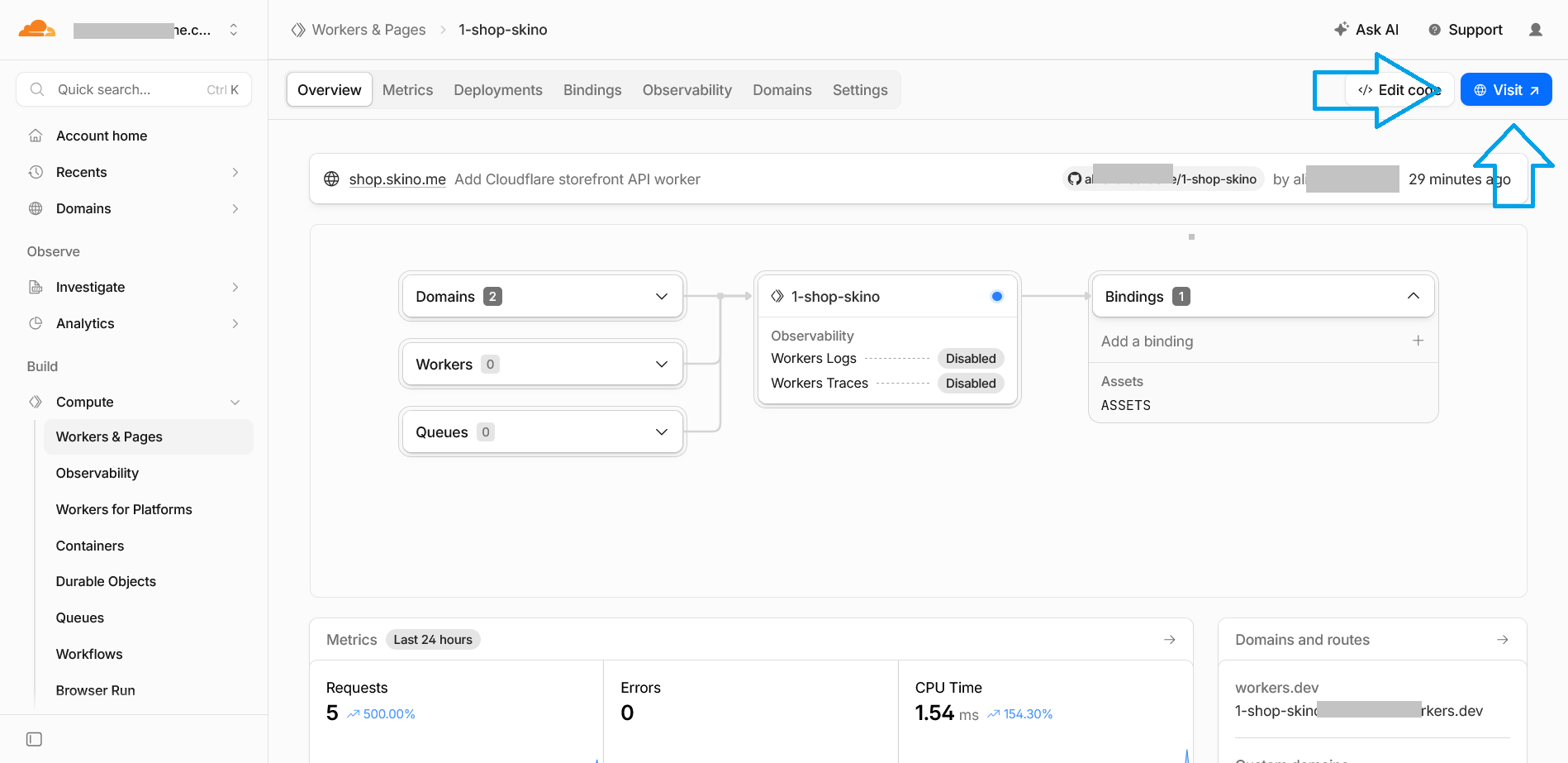The width and height of the screenshot is (1568, 763).
Task: Click the ASSETS binding entry
Action: point(1126,405)
